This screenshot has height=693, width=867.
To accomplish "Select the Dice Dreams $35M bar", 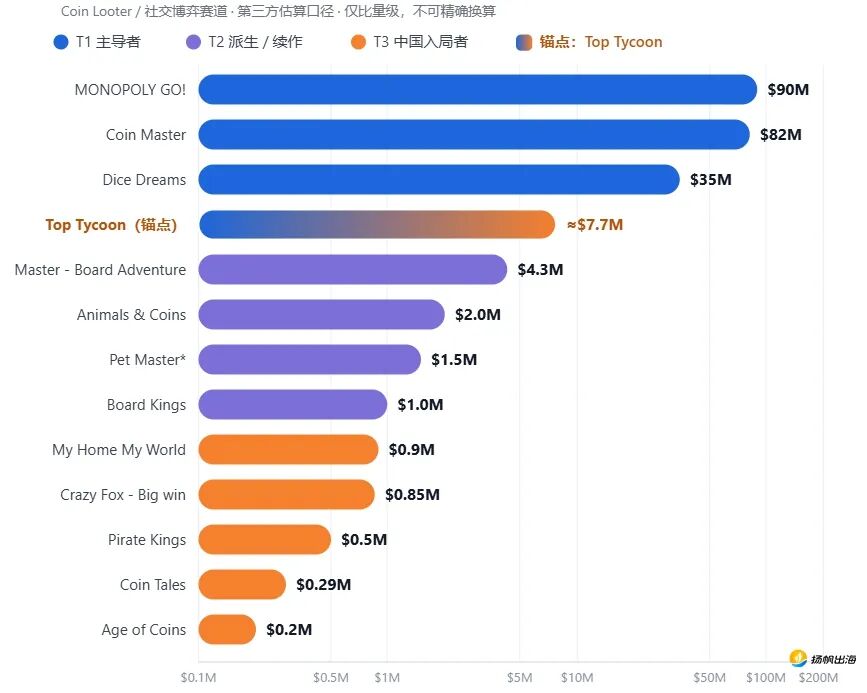I will pyautogui.click(x=439, y=180).
